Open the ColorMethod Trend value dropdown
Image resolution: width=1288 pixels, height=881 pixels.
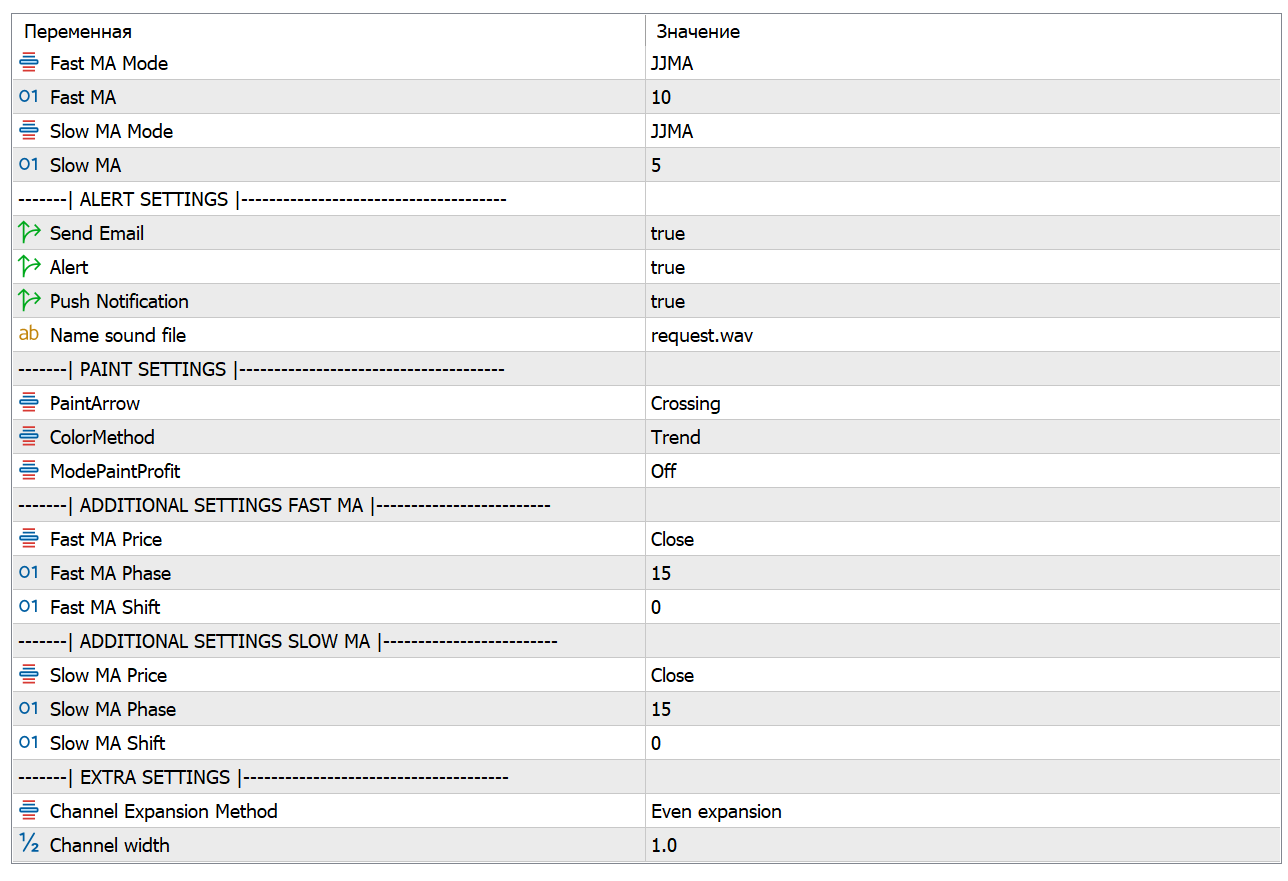pyautogui.click(x=676, y=437)
